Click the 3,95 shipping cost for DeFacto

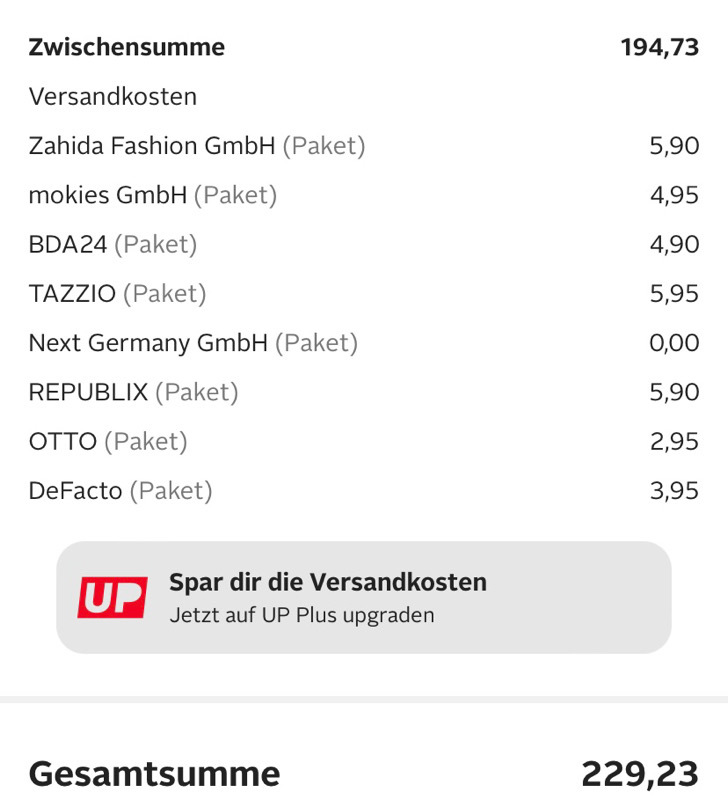click(674, 491)
